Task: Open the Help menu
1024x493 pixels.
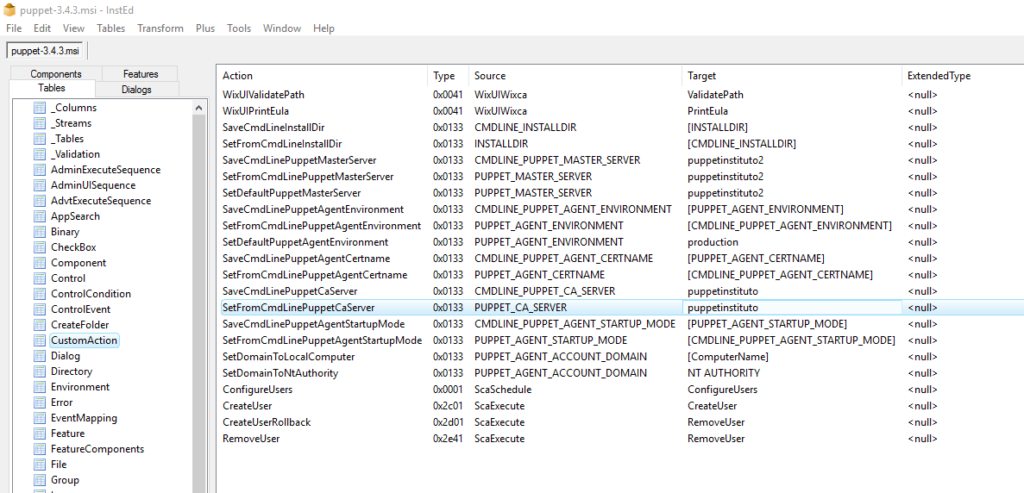Action: click(324, 28)
